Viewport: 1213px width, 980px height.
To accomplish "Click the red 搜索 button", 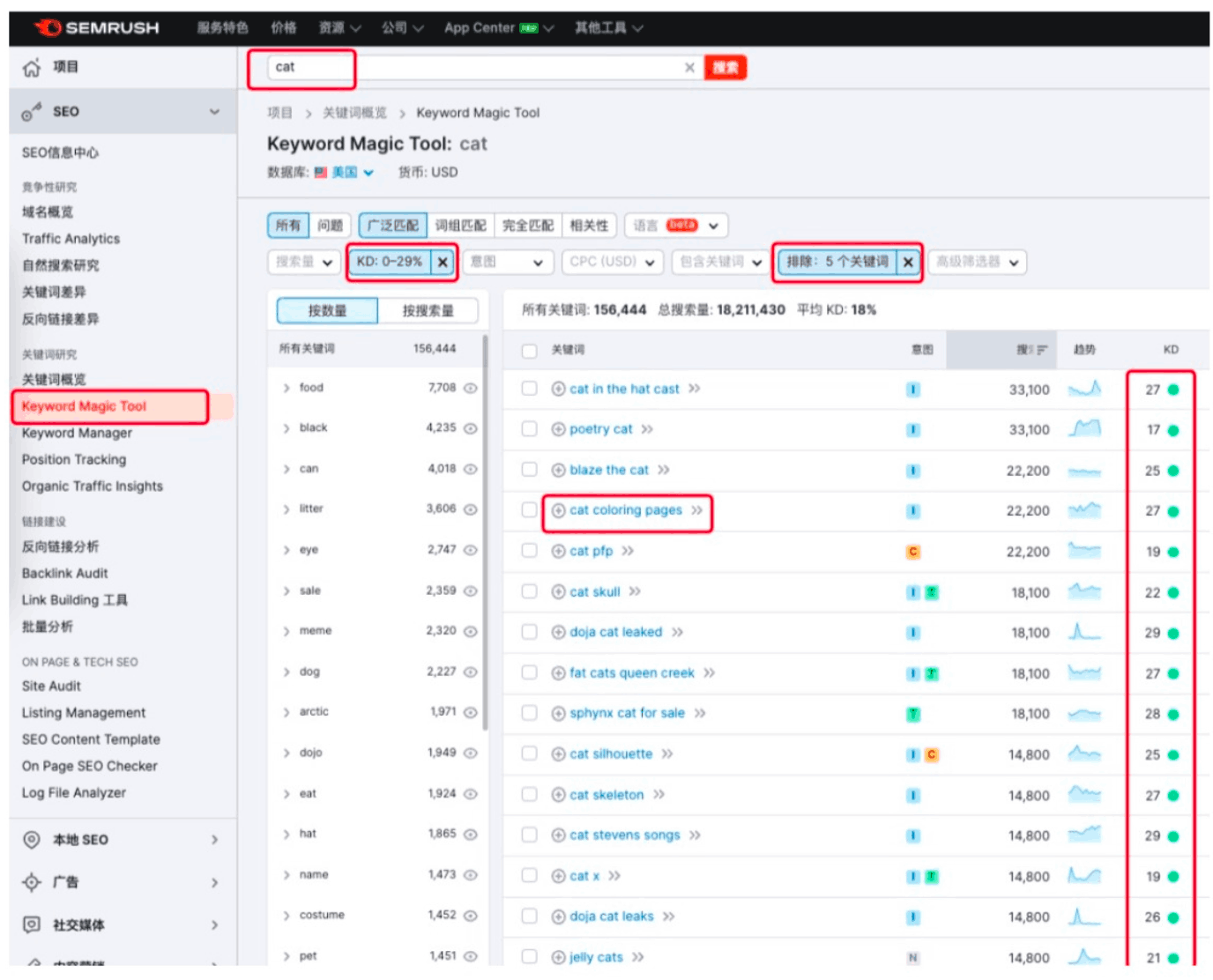I will [x=725, y=68].
